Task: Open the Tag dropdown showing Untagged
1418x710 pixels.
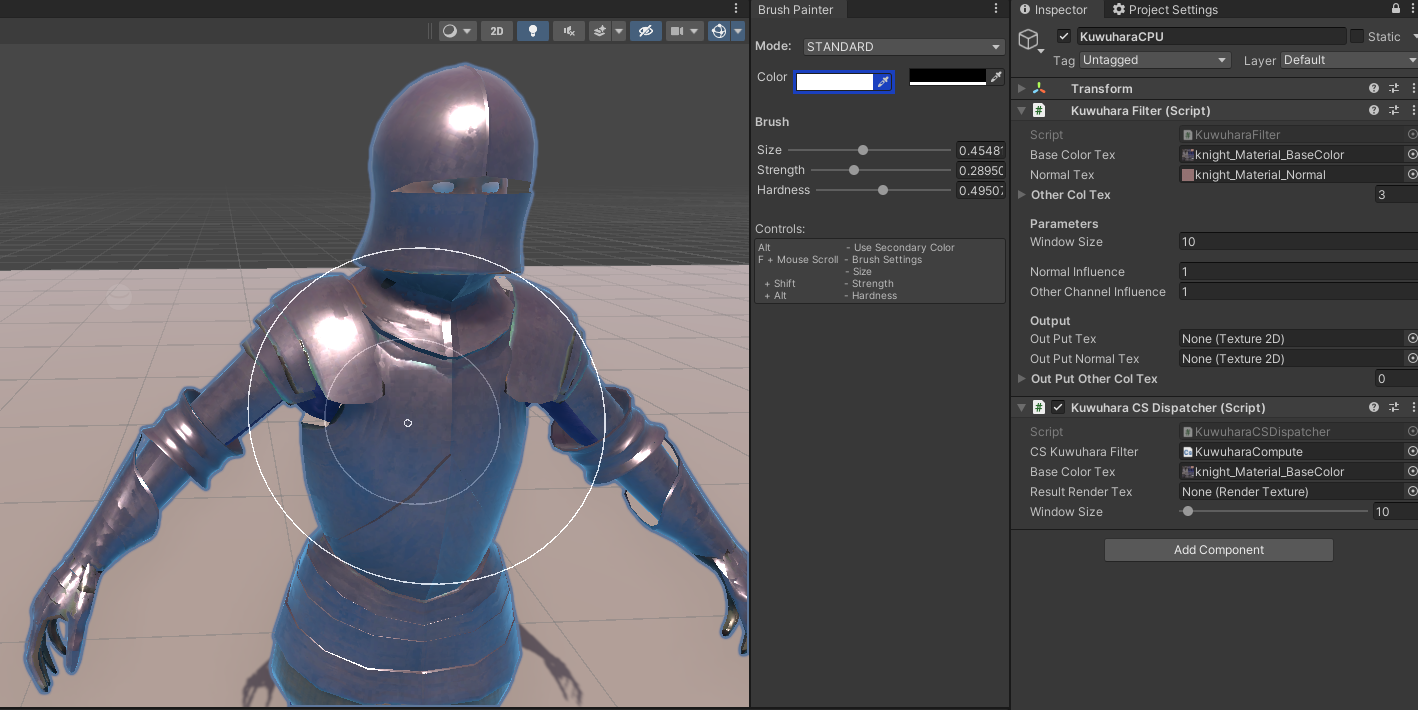Action: click(x=1155, y=60)
